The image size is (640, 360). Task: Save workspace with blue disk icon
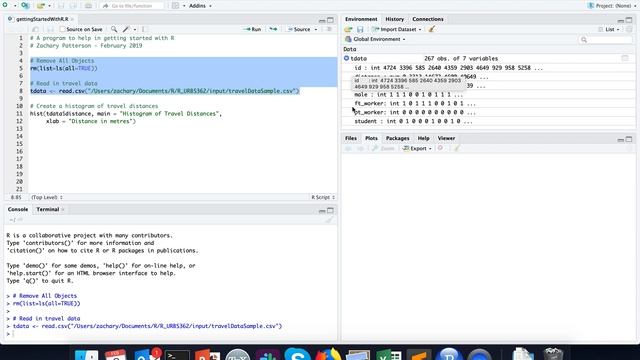coord(360,29)
